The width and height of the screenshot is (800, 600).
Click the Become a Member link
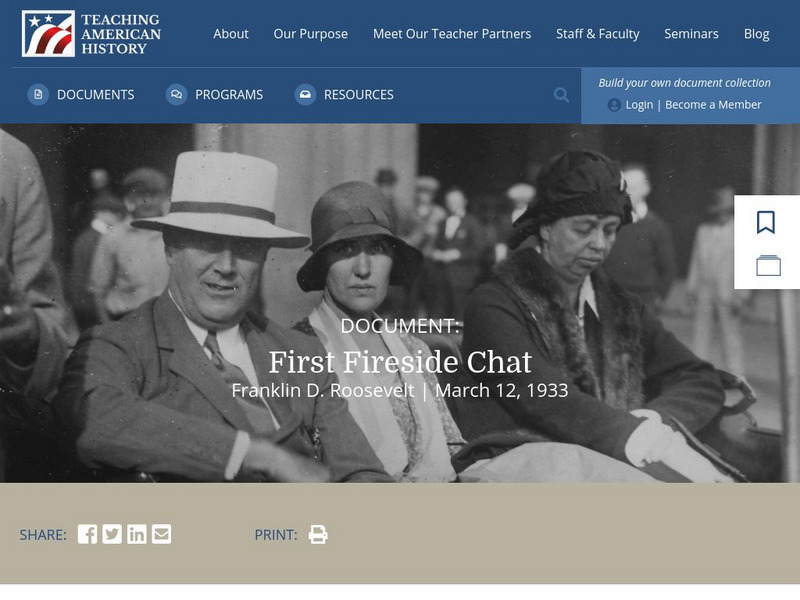[713, 105]
